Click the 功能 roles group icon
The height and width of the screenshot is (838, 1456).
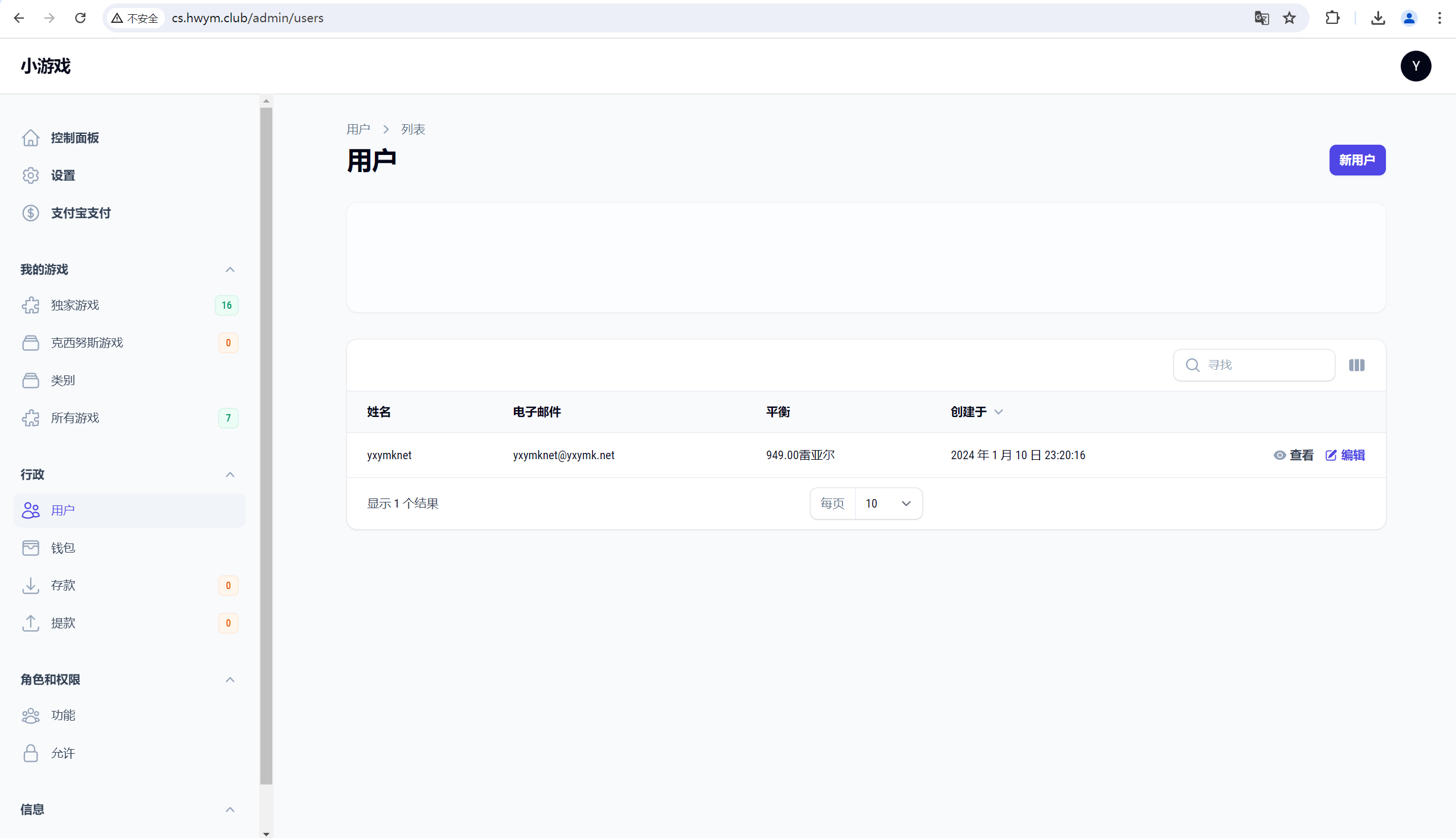coord(31,716)
